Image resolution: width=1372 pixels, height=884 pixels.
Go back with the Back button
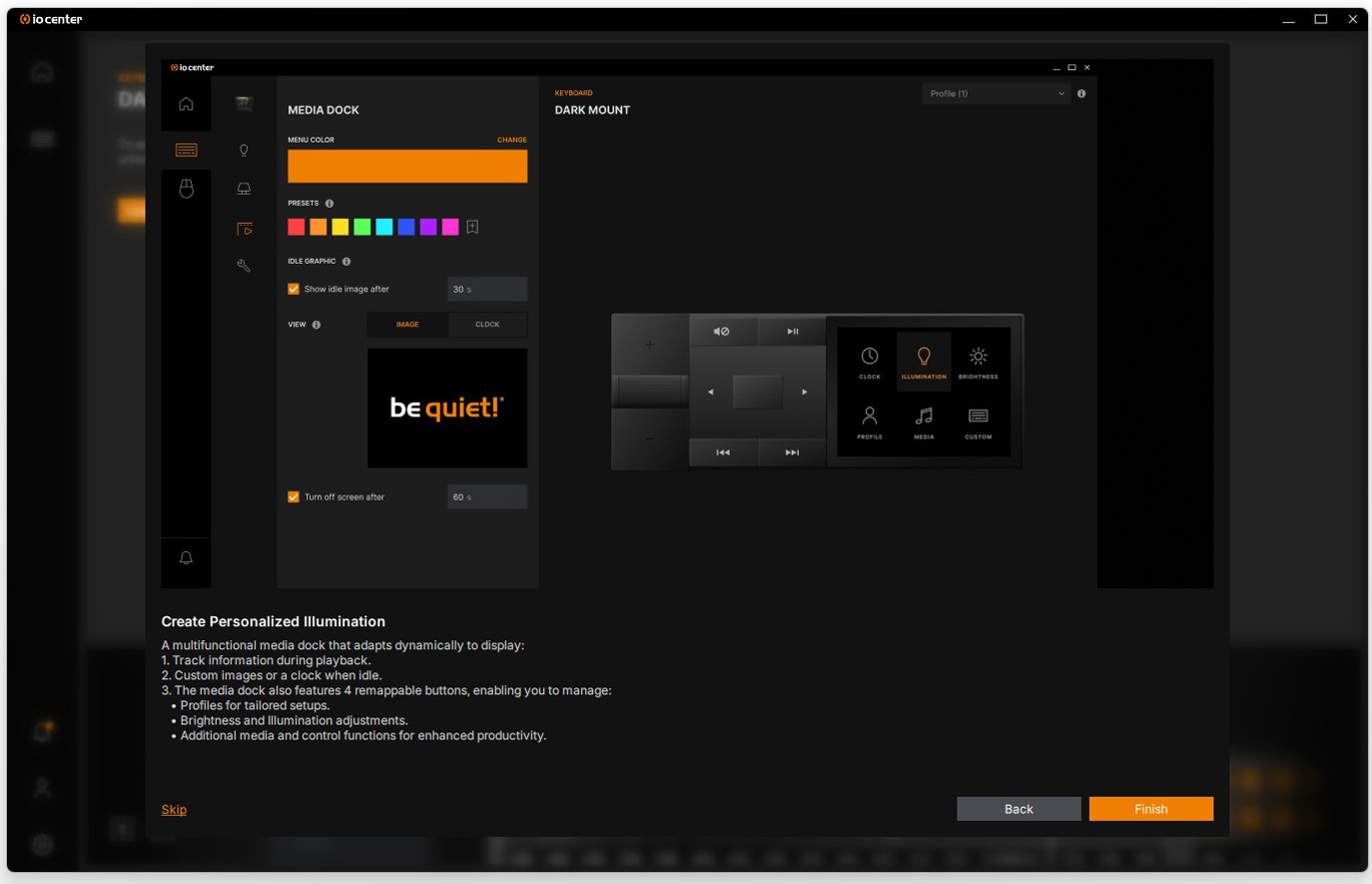coord(1019,809)
